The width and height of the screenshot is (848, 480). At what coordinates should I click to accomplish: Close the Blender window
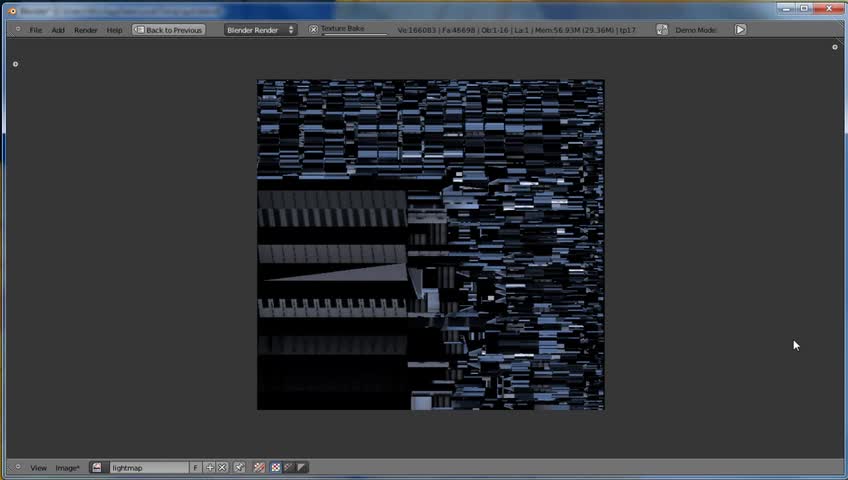click(x=829, y=9)
